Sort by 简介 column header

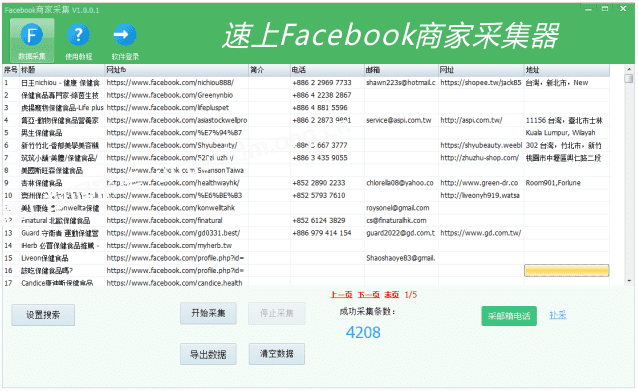(x=269, y=70)
